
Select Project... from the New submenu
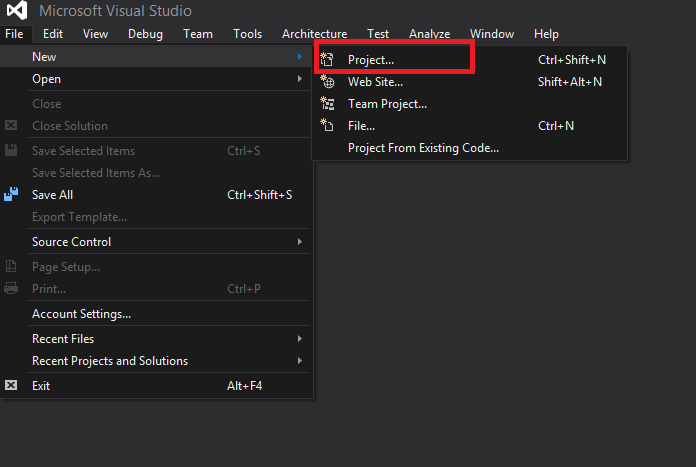(x=470, y=59)
